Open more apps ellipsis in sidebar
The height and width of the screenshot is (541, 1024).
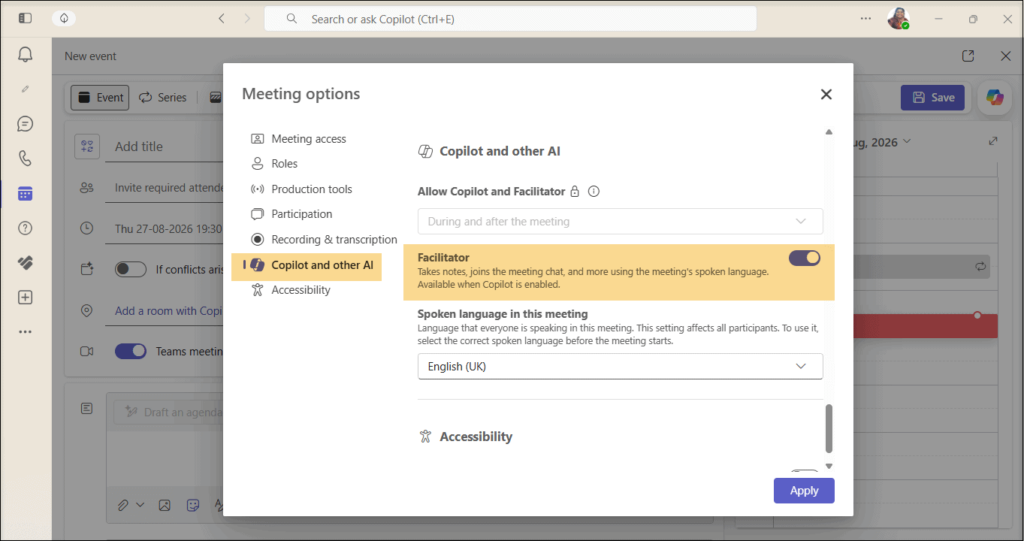coord(25,332)
